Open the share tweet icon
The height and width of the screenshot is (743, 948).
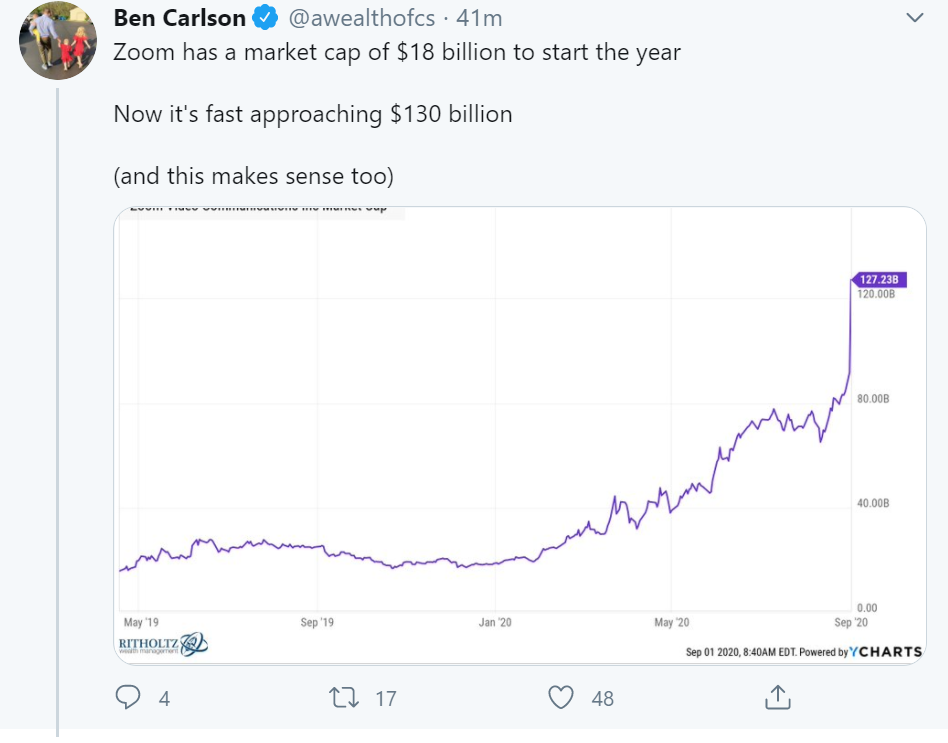777,696
